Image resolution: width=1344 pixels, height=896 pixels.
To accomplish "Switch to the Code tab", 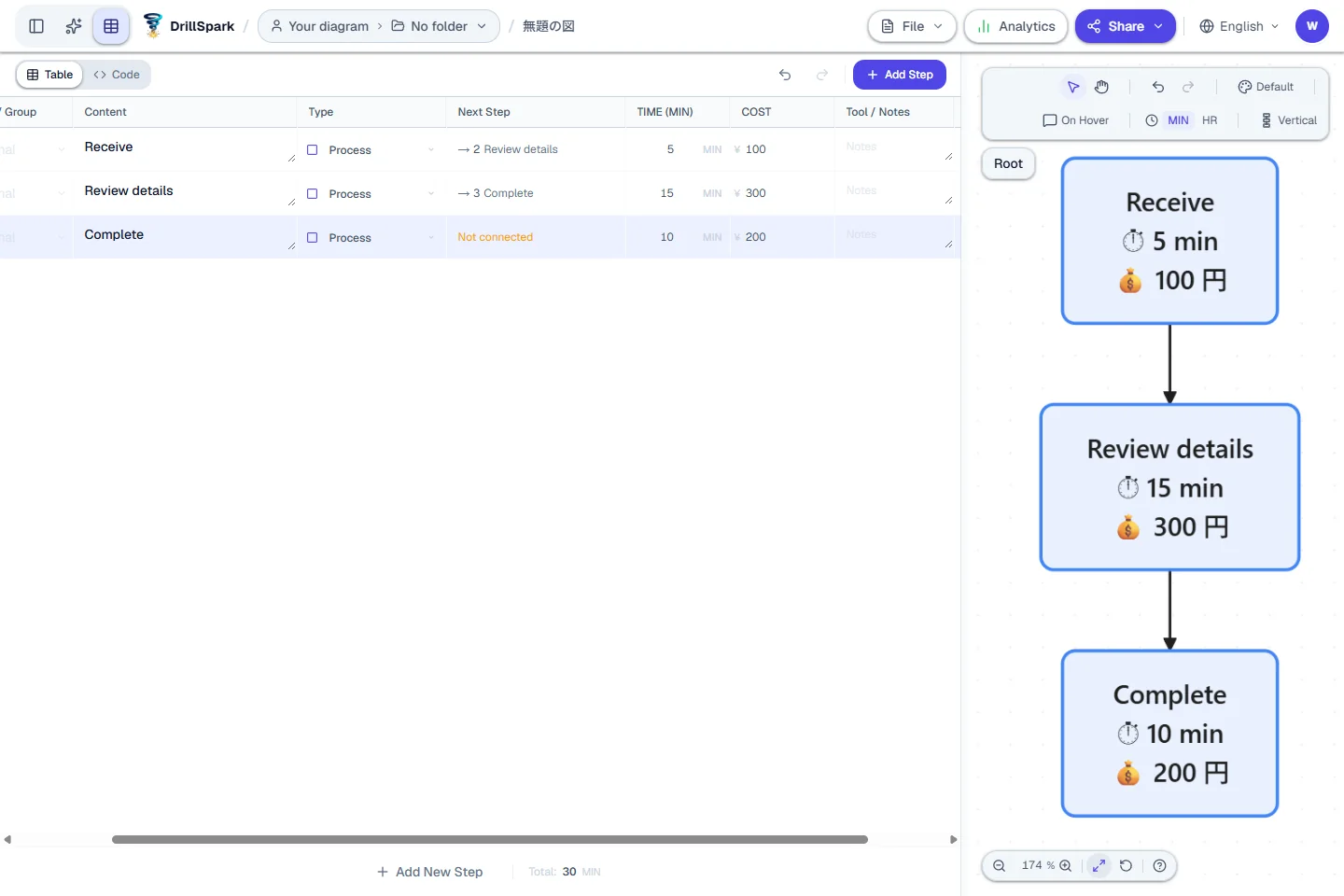I will click(x=117, y=75).
